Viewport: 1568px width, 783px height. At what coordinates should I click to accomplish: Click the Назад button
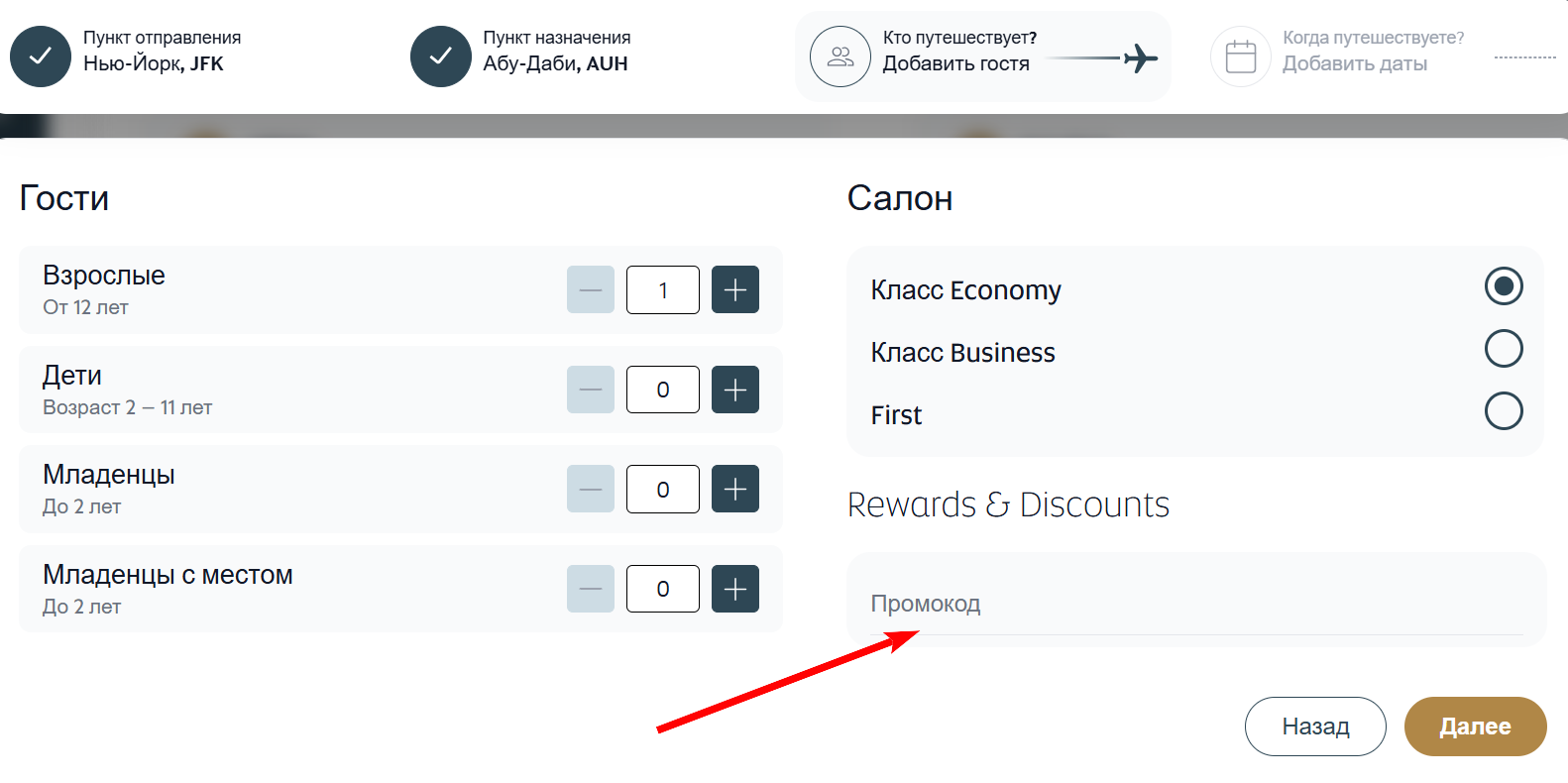tap(1315, 727)
